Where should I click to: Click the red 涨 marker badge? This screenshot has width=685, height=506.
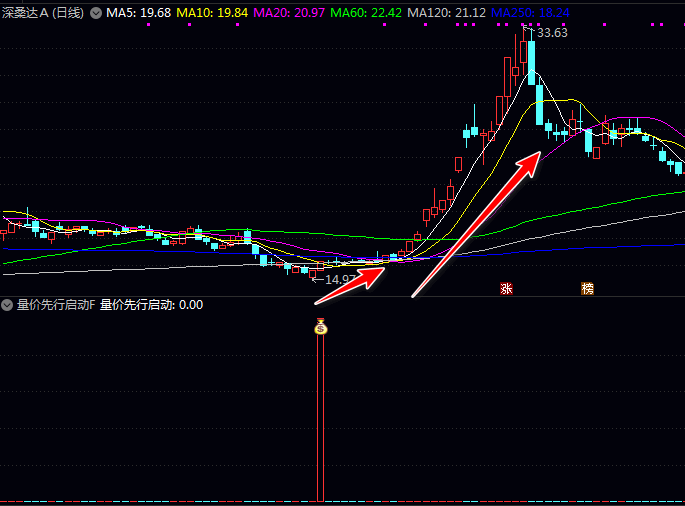(x=506, y=288)
